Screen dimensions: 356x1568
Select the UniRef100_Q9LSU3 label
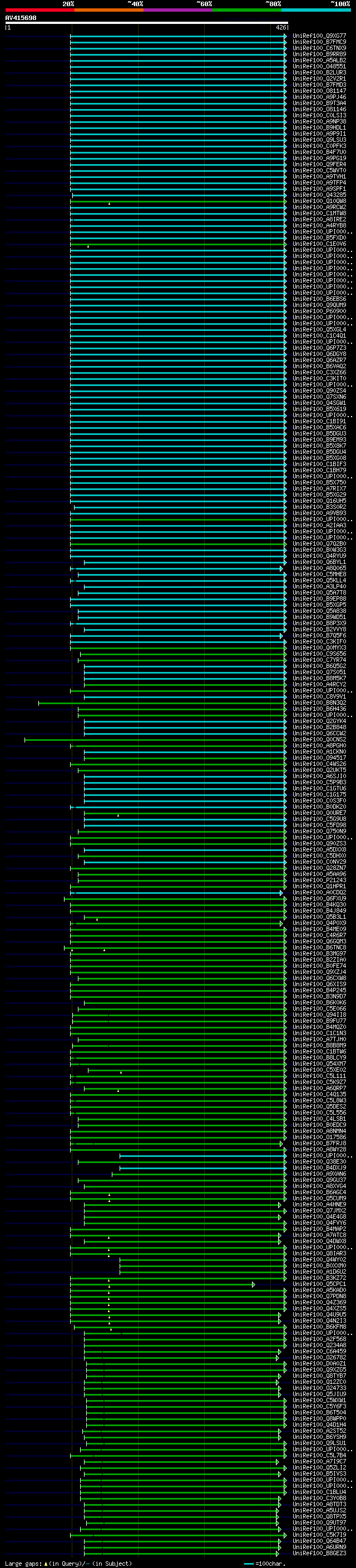pyautogui.click(x=319, y=140)
